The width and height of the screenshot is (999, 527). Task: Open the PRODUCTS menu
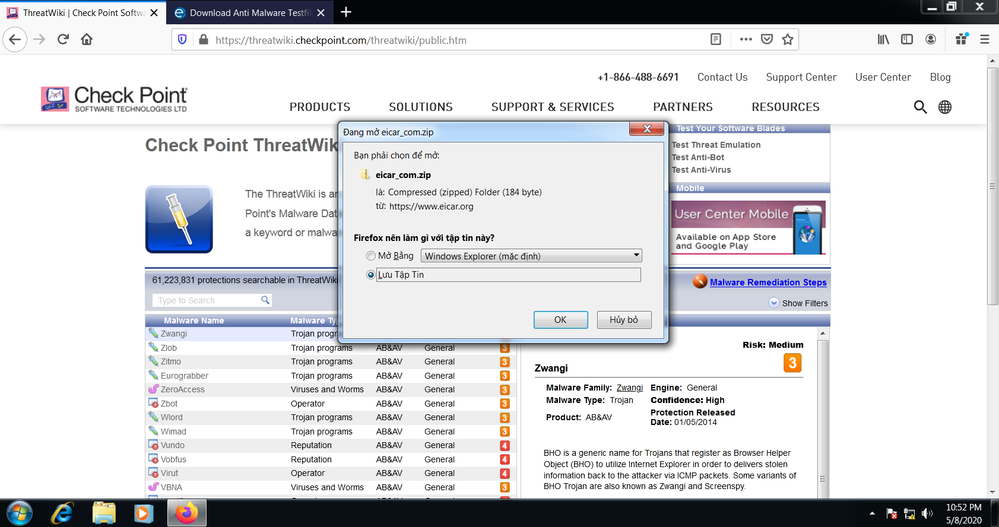(x=320, y=107)
